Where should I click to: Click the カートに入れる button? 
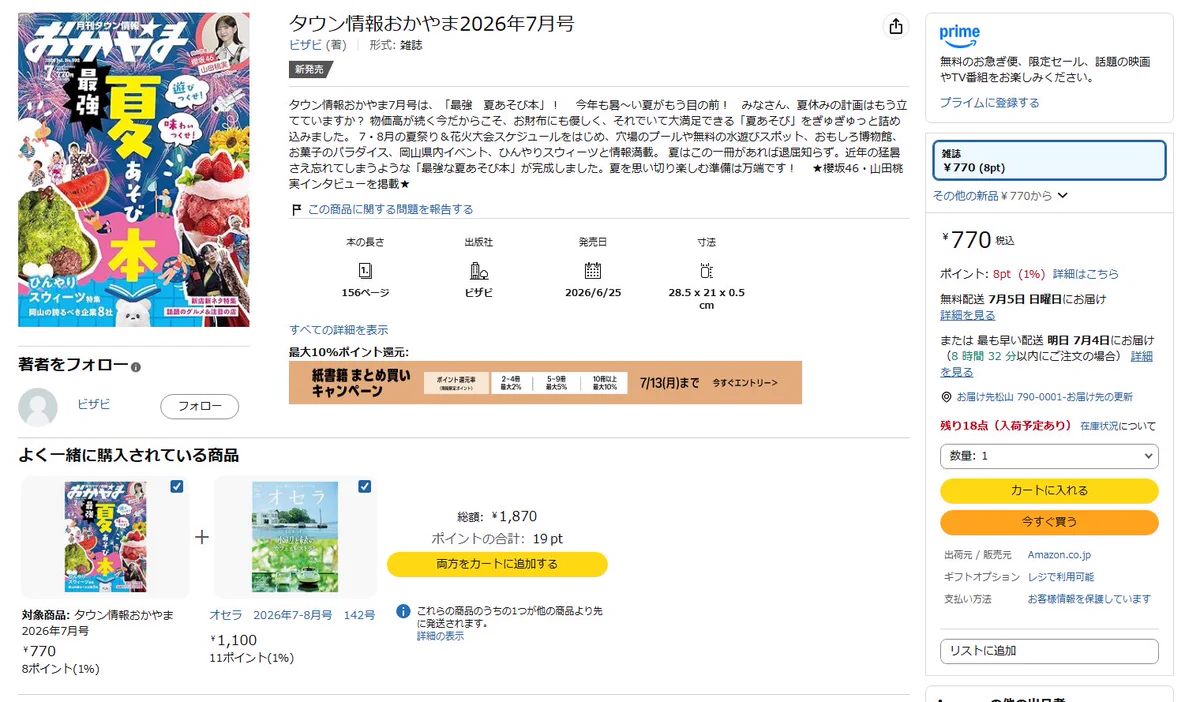[x=1049, y=491]
